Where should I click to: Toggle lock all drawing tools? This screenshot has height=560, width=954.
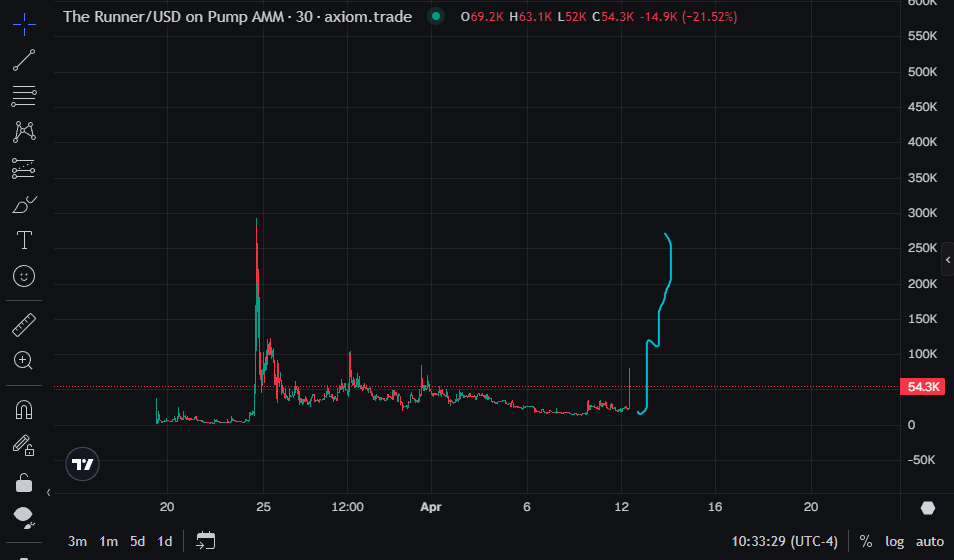(24, 483)
